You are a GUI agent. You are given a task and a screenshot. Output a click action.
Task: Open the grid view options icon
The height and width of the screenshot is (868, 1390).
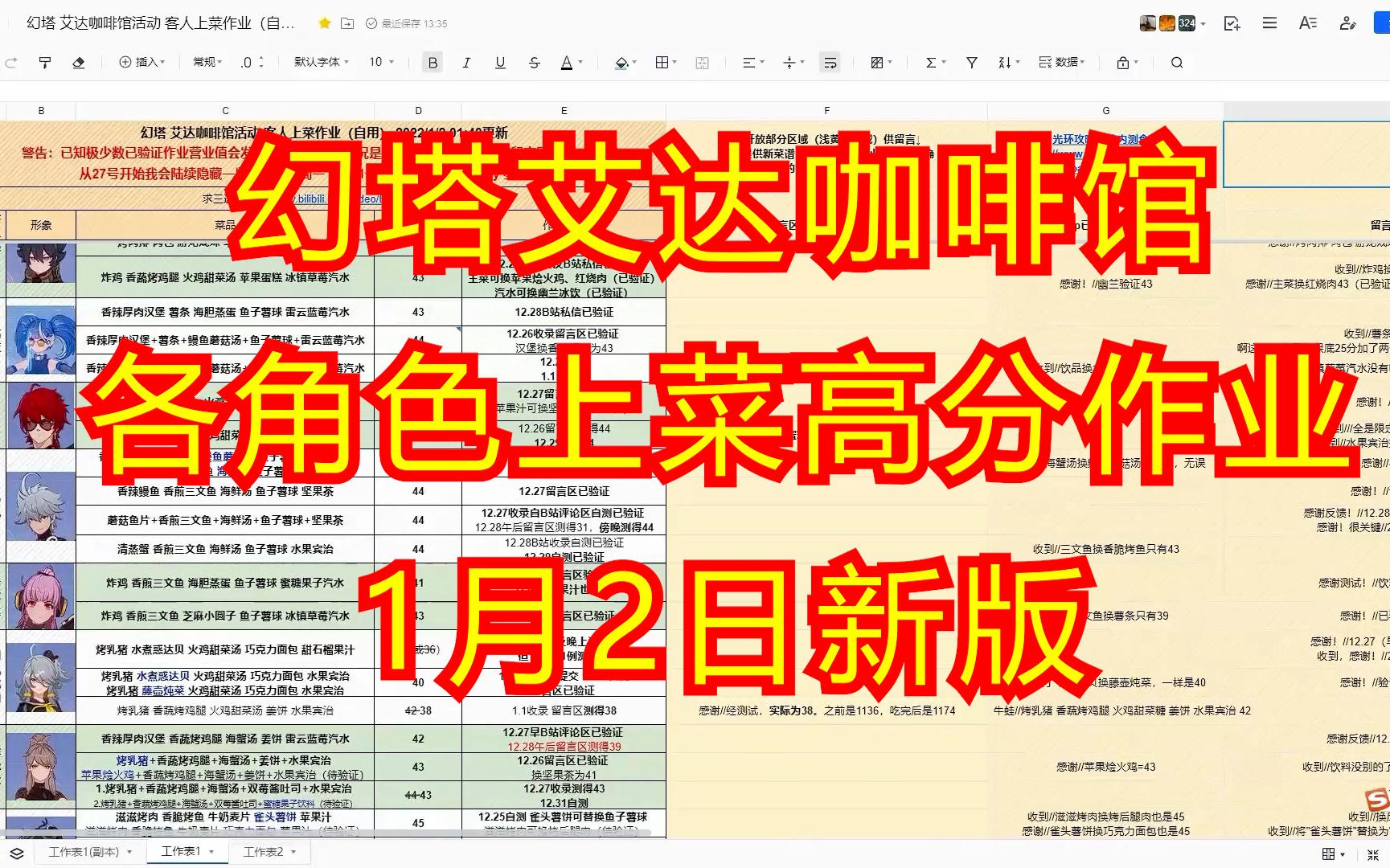click(1332, 854)
